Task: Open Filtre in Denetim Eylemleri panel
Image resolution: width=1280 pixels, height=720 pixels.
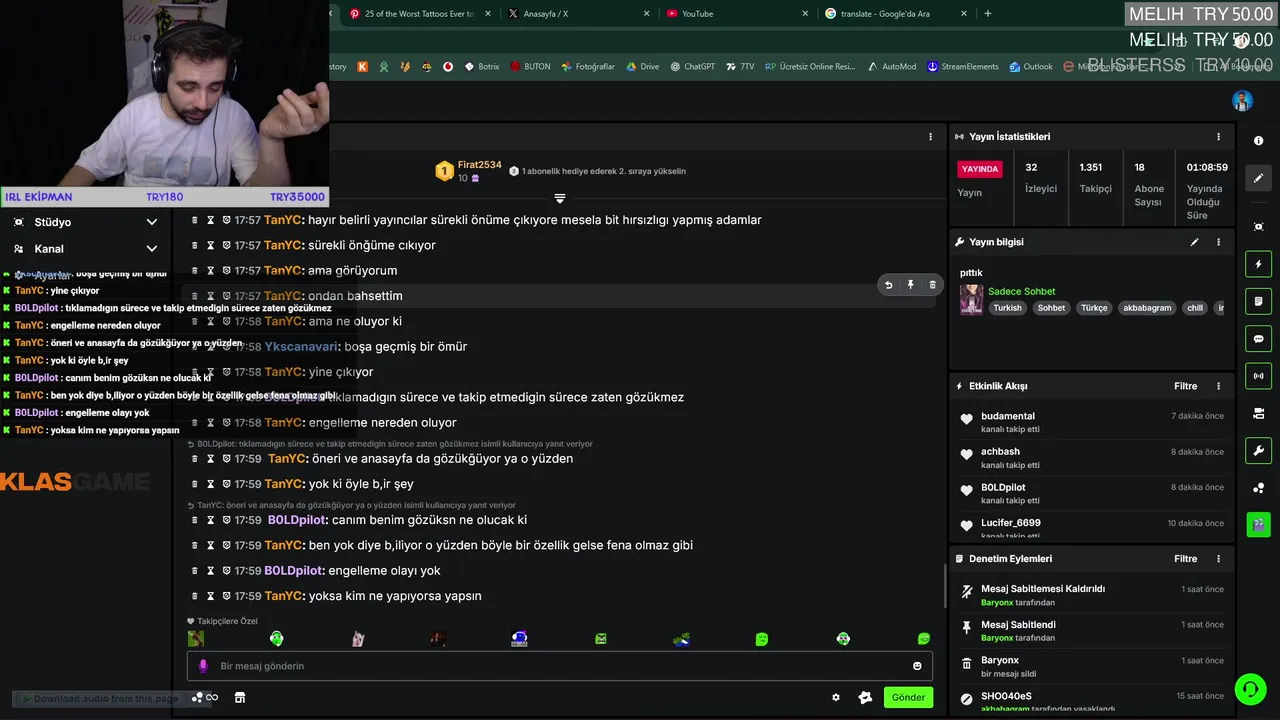Action: pos(1185,559)
